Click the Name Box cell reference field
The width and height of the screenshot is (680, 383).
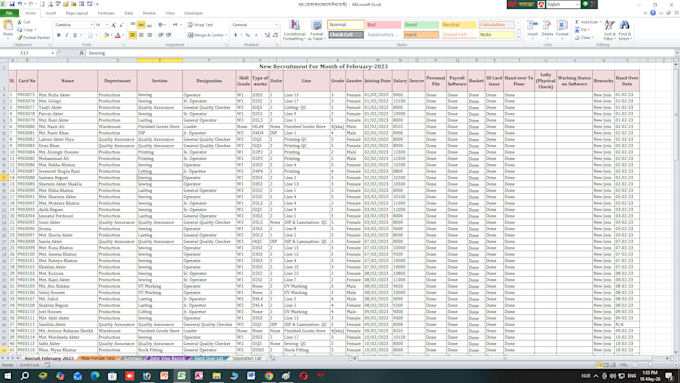point(27,53)
